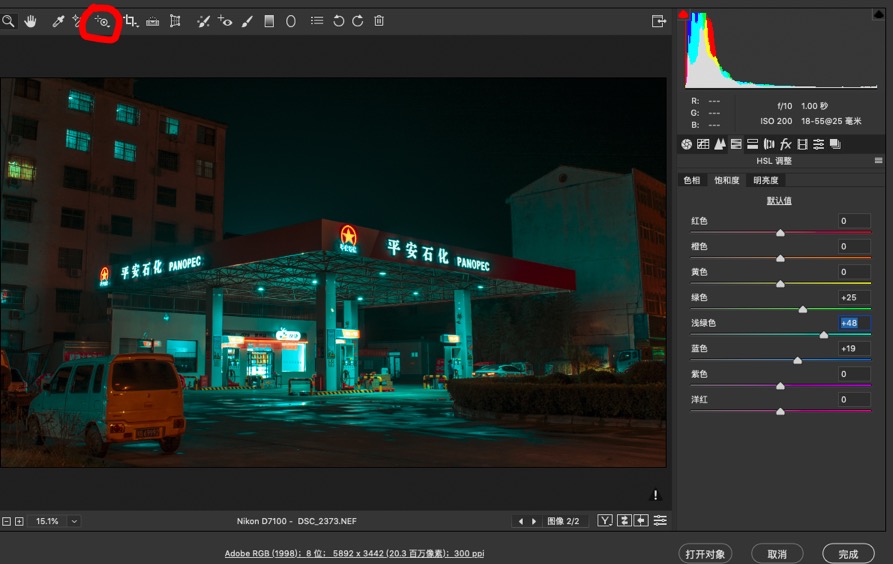Select the Hand tool
Viewport: 893px width, 564px height.
(x=30, y=22)
